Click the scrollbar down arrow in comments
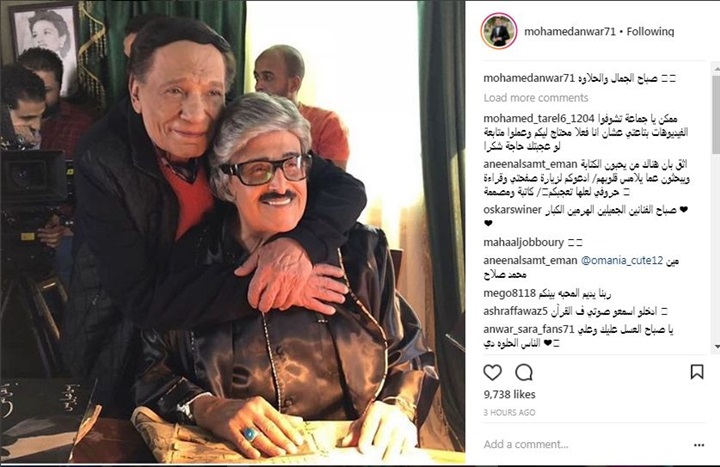 [716, 347]
